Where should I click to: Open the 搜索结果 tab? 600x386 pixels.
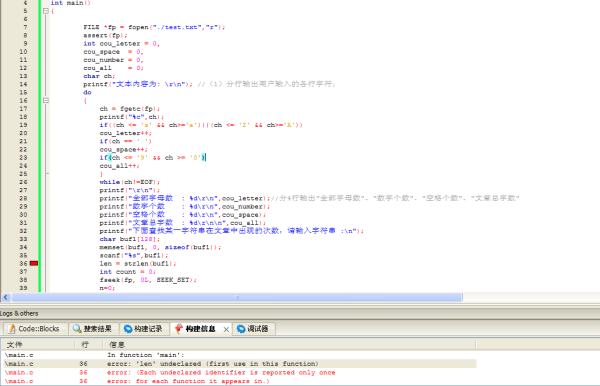93,329
